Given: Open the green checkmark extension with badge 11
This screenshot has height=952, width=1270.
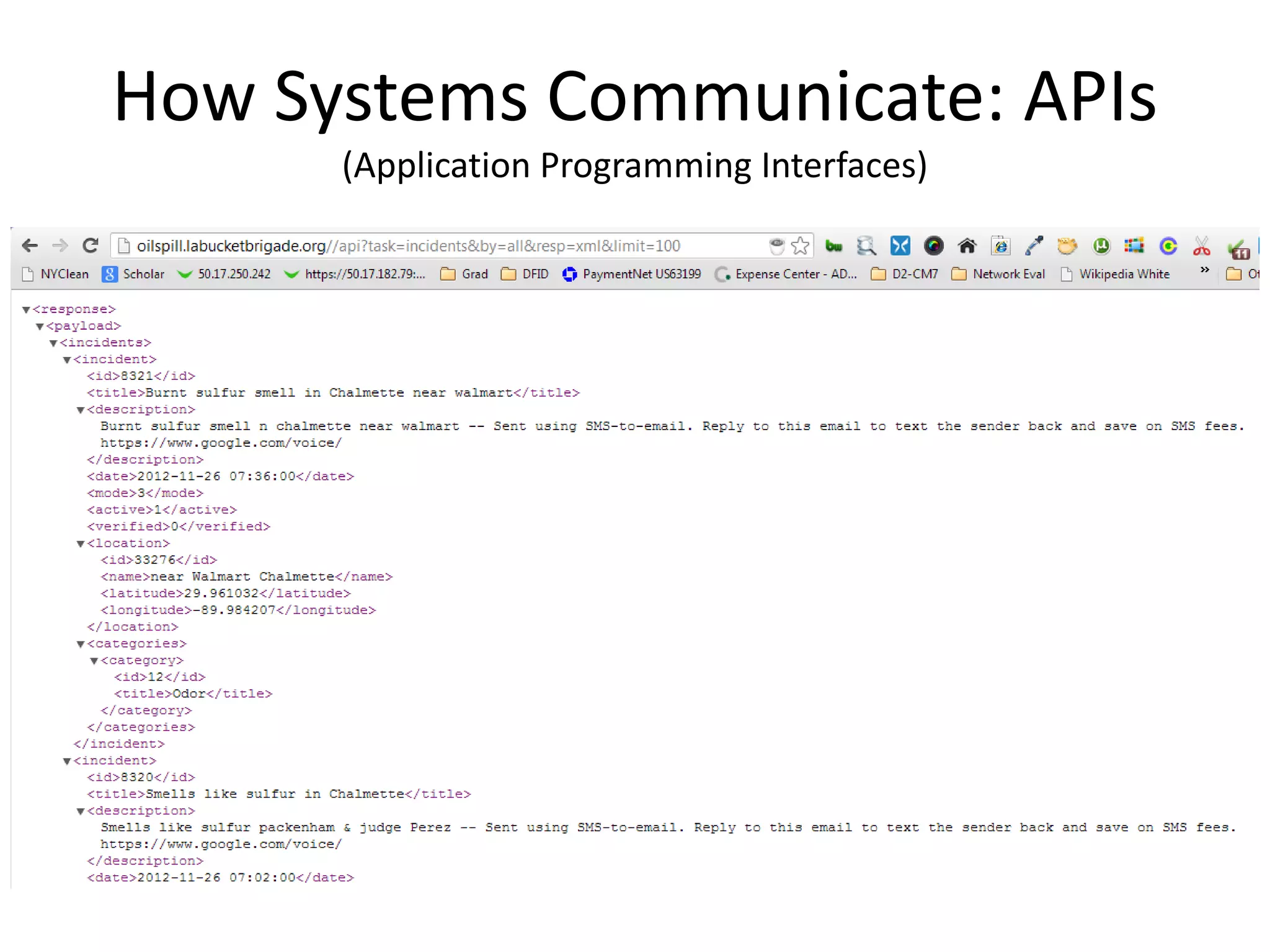Looking at the screenshot, I should tap(1238, 249).
